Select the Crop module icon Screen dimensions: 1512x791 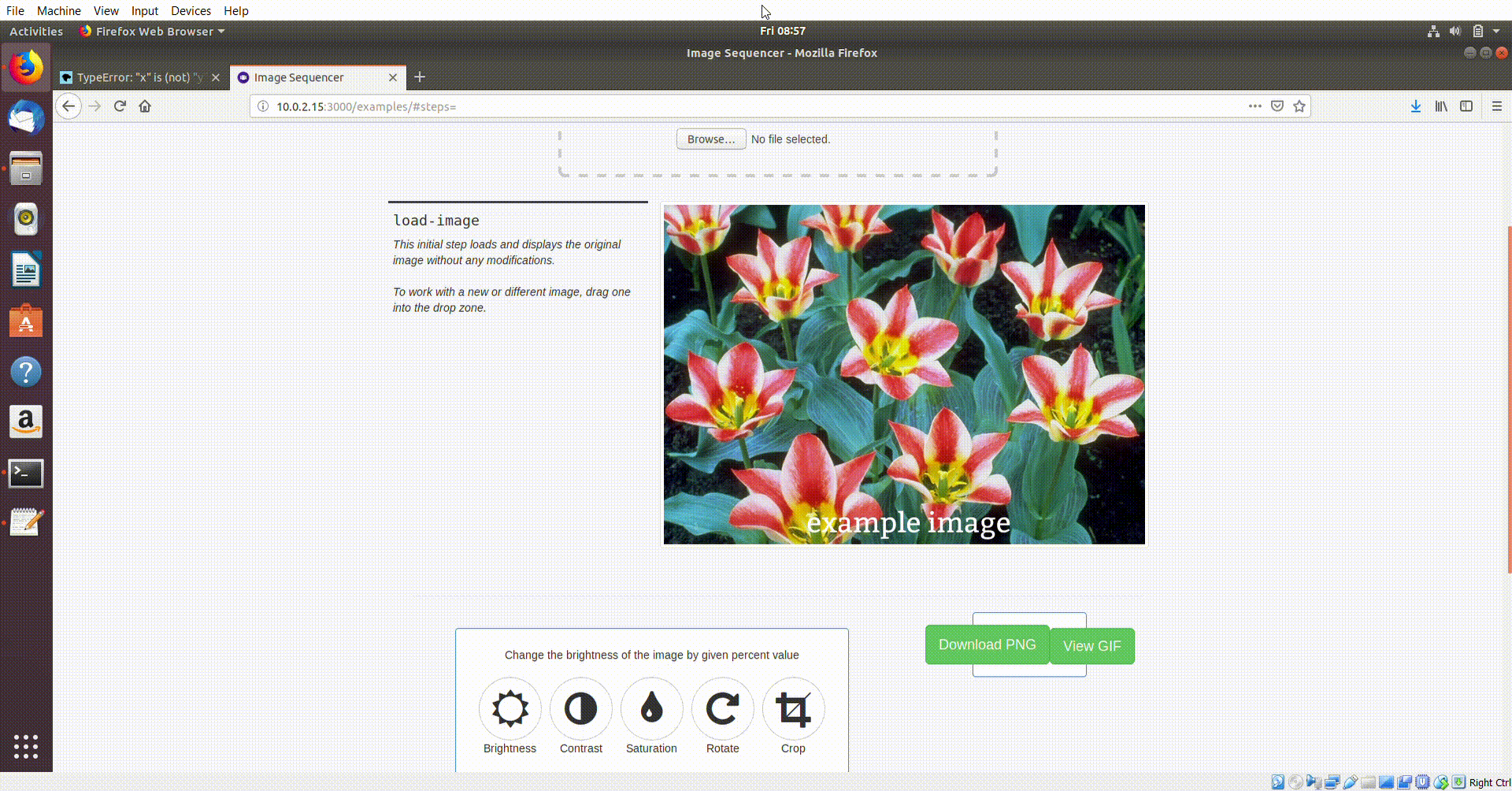click(793, 708)
